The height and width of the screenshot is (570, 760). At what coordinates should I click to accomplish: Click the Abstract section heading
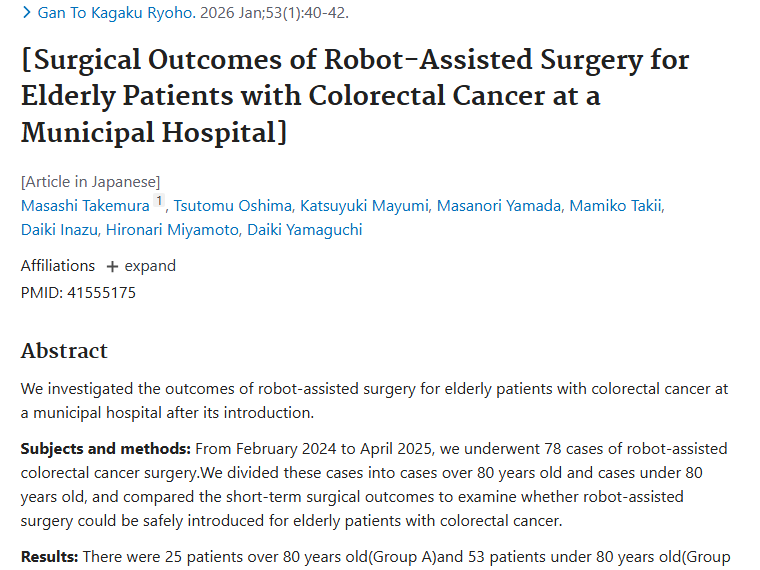[64, 351]
